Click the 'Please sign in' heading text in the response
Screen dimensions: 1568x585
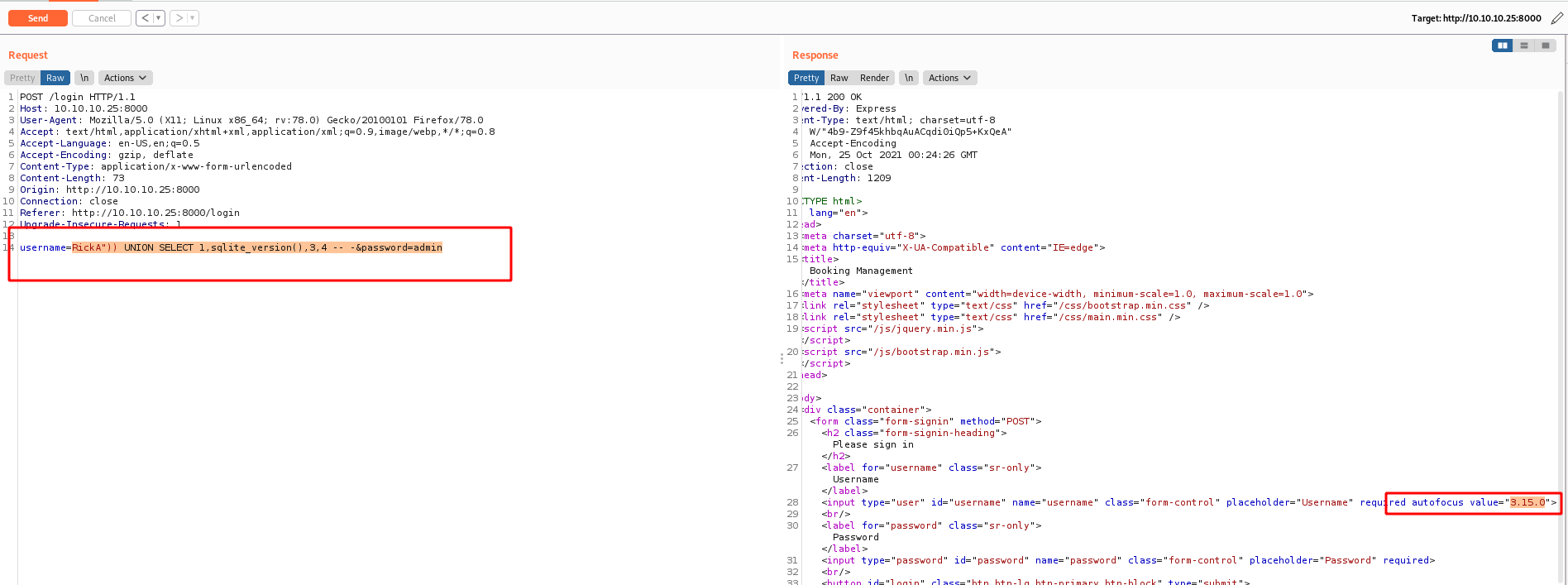point(872,444)
